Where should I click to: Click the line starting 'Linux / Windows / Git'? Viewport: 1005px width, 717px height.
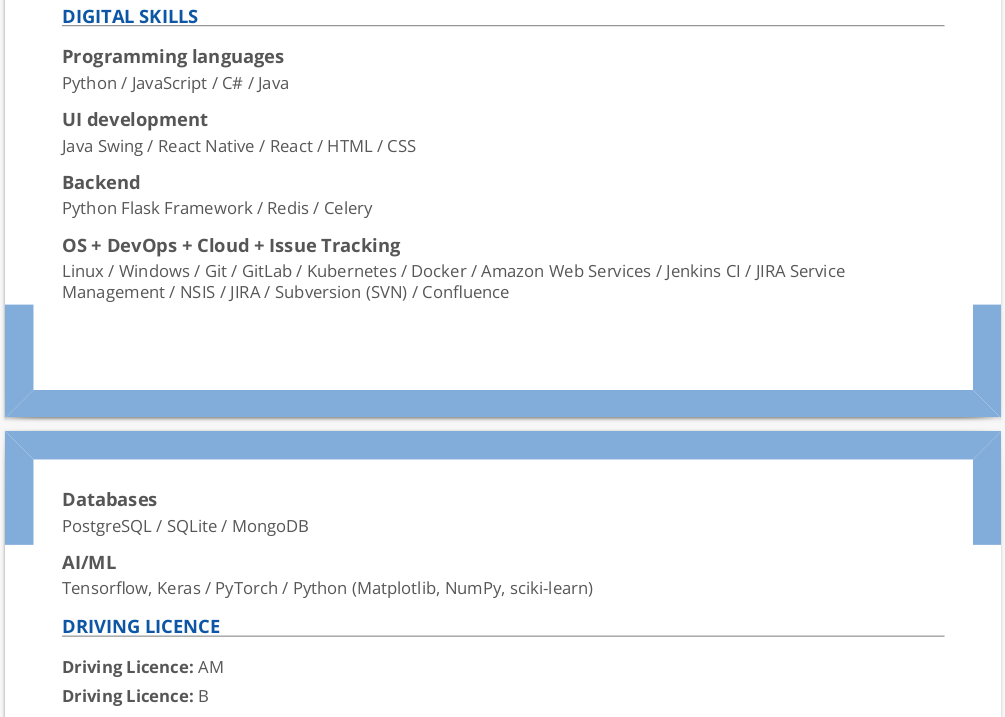tap(453, 271)
